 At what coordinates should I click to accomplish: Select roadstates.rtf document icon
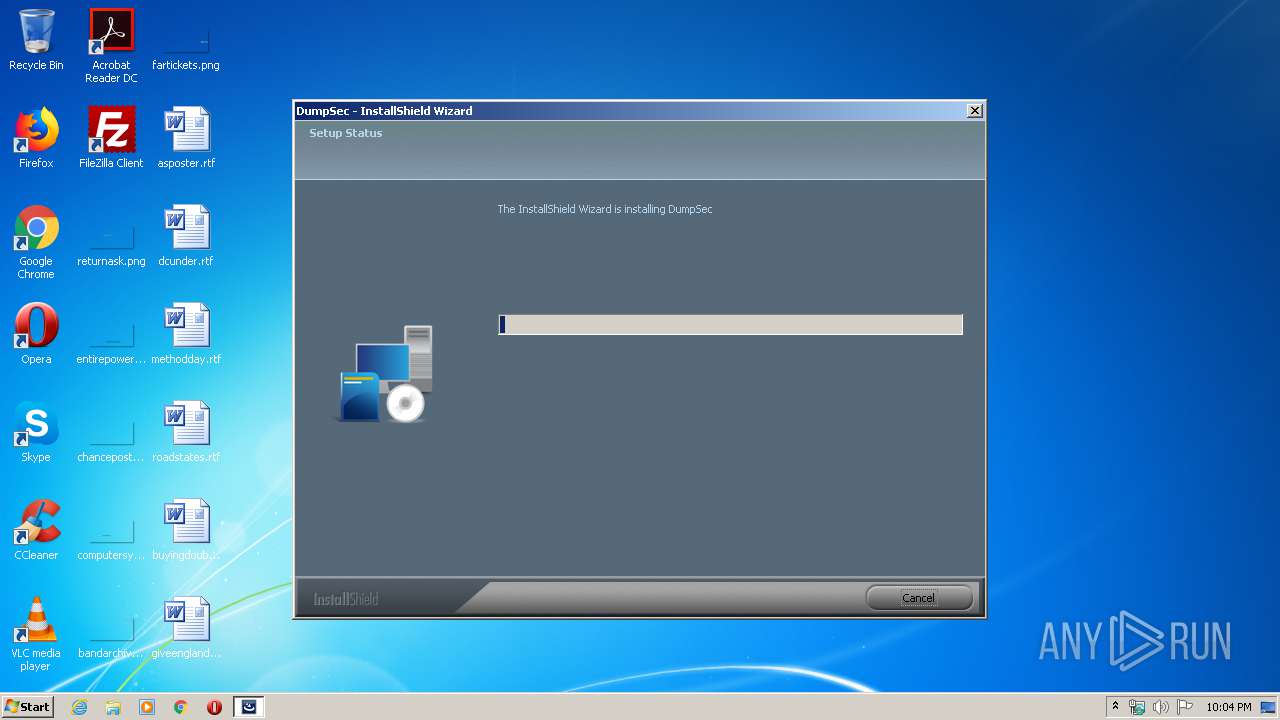coord(186,433)
